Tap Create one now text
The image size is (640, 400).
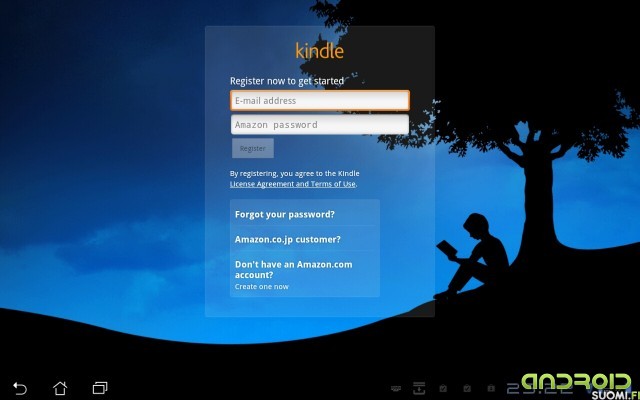262,287
